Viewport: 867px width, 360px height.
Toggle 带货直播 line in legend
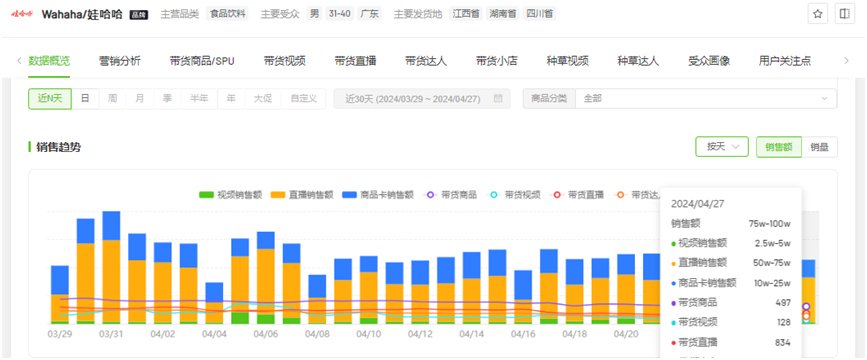click(x=577, y=195)
